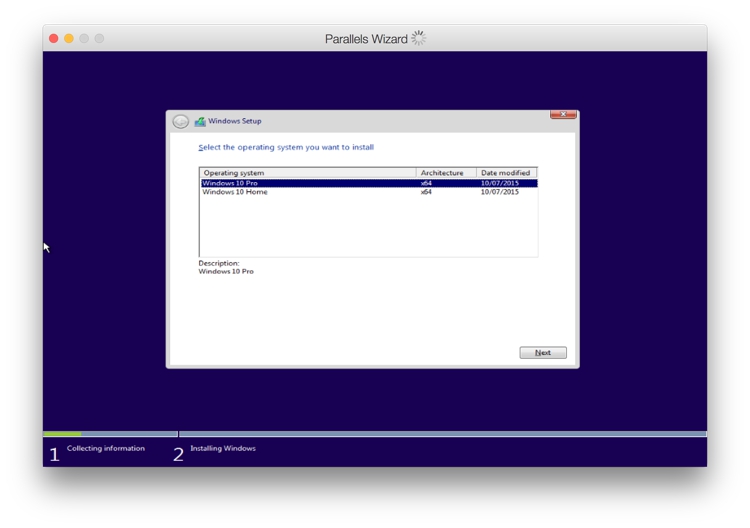Click the Installing Windows step label
The height and width of the screenshot is (528, 750).
point(223,448)
